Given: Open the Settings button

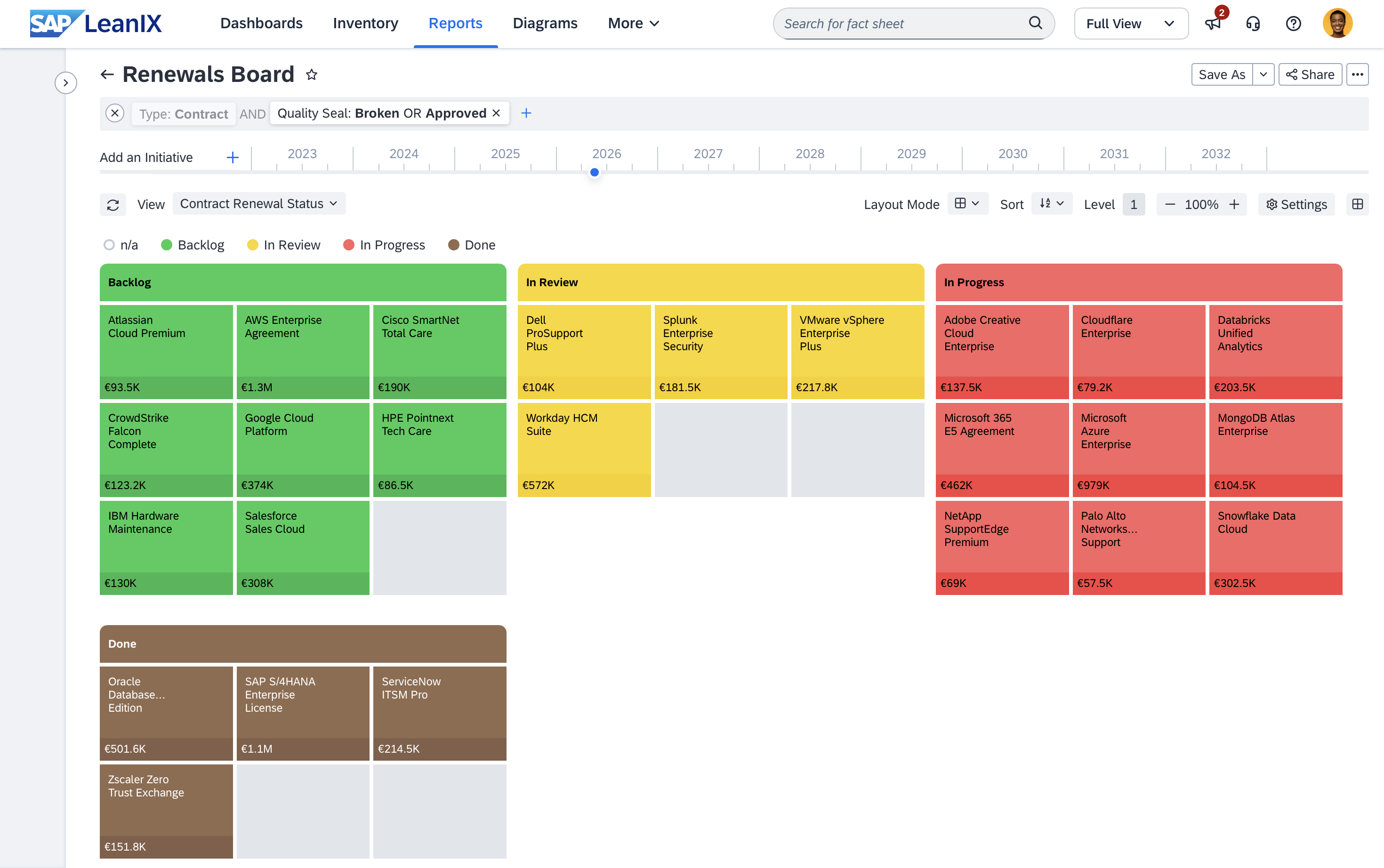Looking at the screenshot, I should (1296, 204).
